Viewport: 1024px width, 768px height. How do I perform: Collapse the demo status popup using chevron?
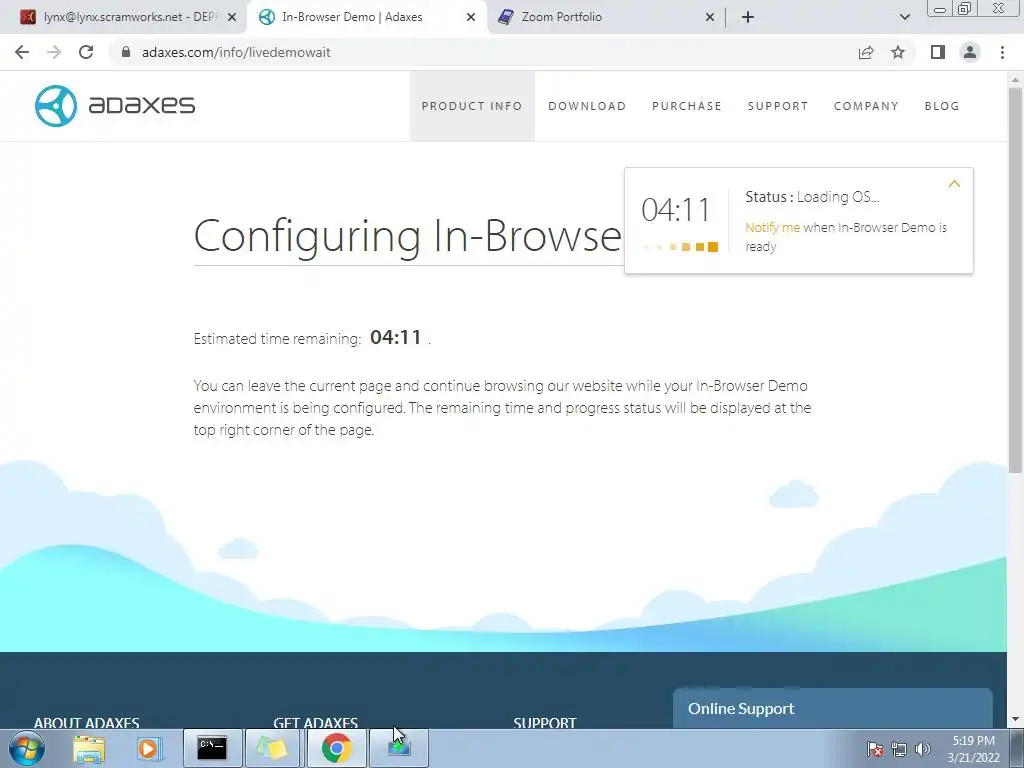tap(954, 184)
